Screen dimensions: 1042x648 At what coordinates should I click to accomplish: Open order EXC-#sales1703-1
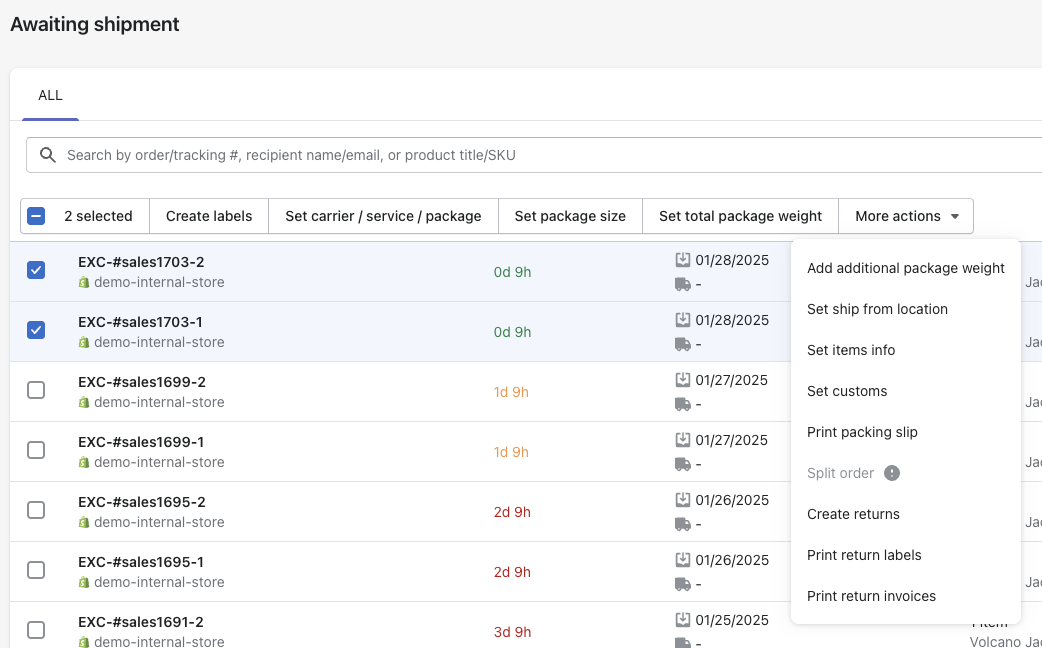(140, 322)
